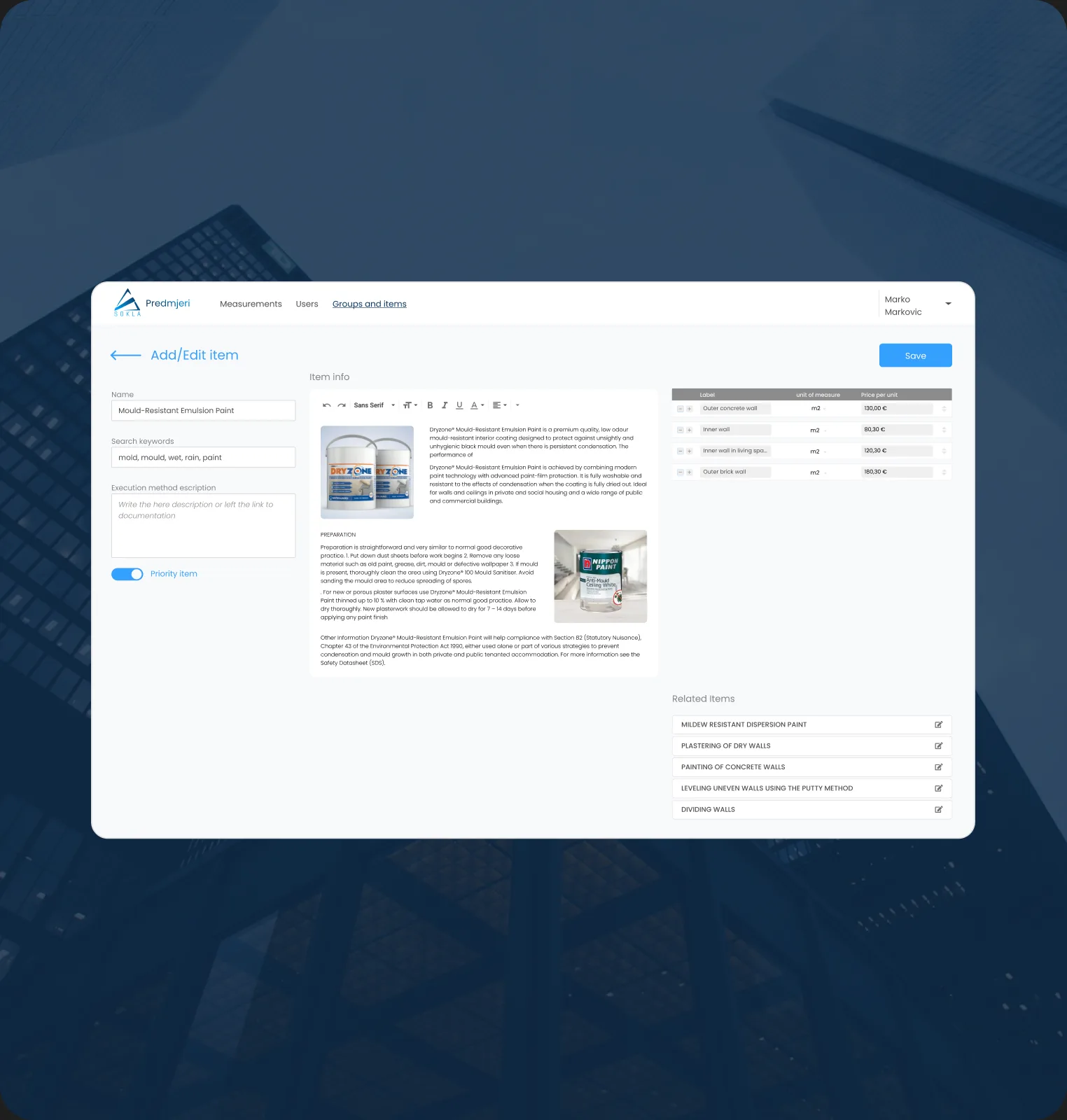Click the Inner wall label field
This screenshot has width=1067, height=1120.
tap(735, 430)
